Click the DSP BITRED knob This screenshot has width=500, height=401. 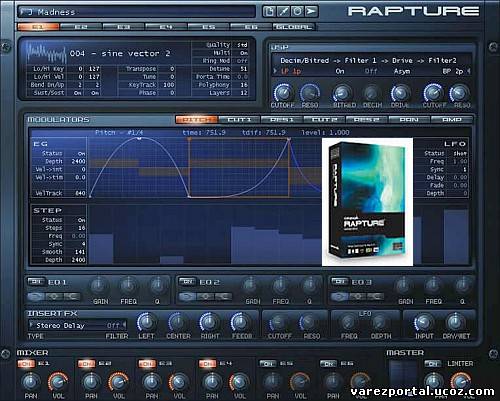point(342,93)
